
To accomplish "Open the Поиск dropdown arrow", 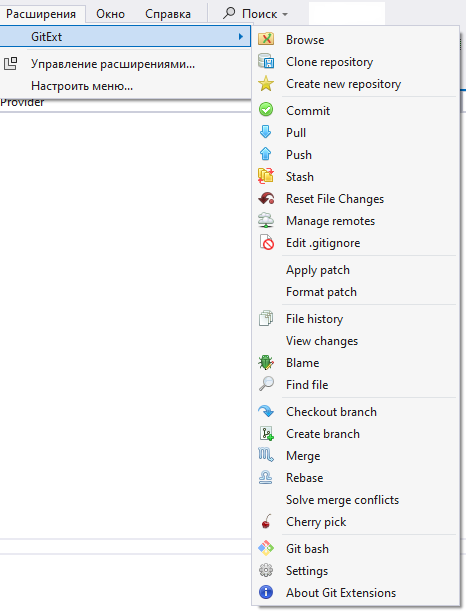I will pos(285,14).
